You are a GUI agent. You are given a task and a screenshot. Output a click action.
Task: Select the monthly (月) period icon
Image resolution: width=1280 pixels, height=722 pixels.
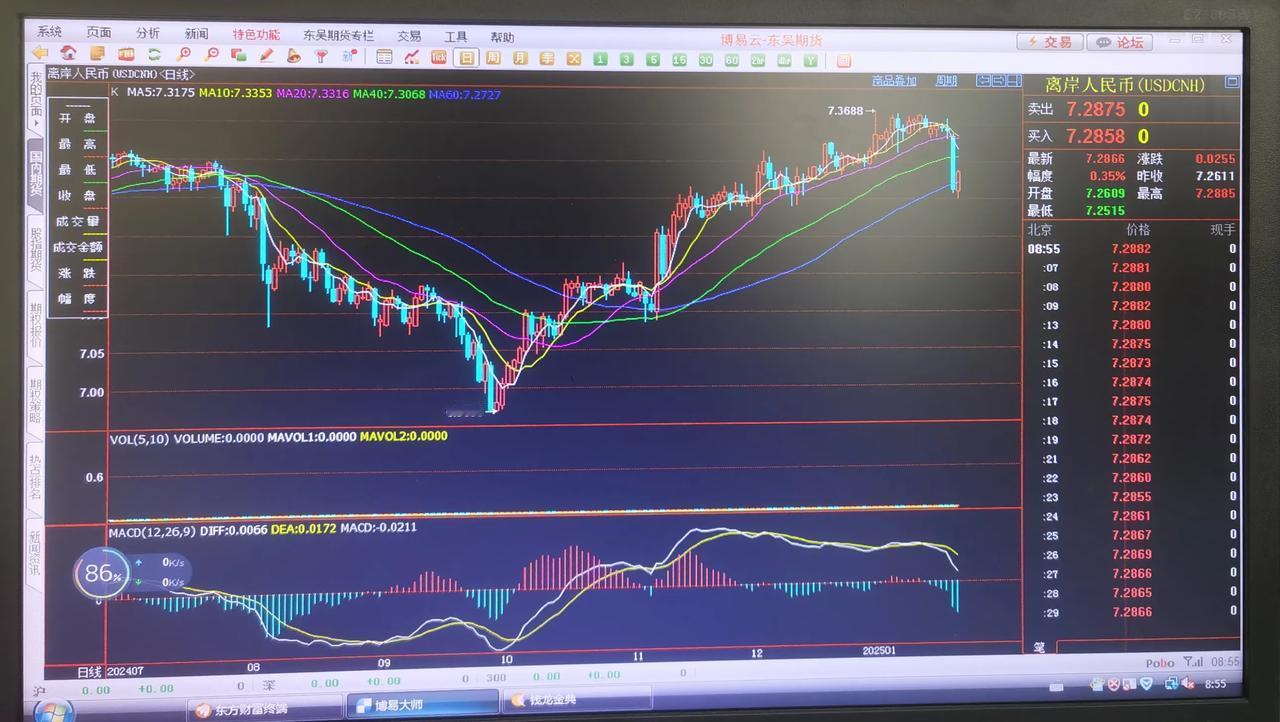[520, 58]
